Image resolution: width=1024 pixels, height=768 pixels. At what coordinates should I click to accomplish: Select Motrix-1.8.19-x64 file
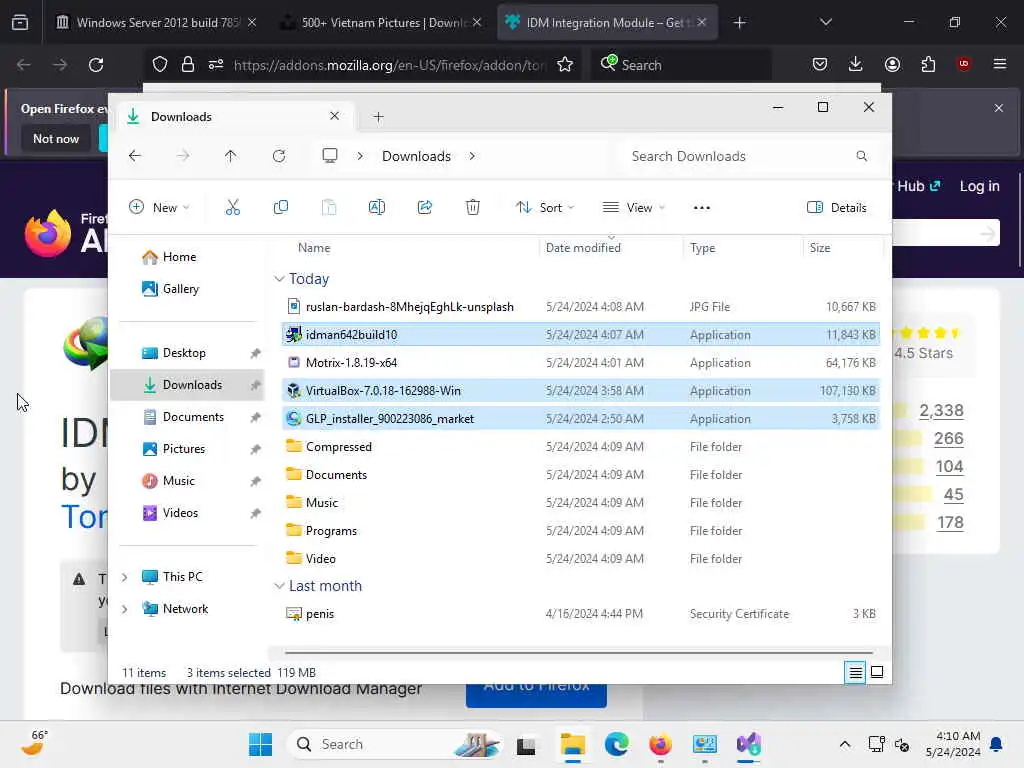tap(580, 362)
